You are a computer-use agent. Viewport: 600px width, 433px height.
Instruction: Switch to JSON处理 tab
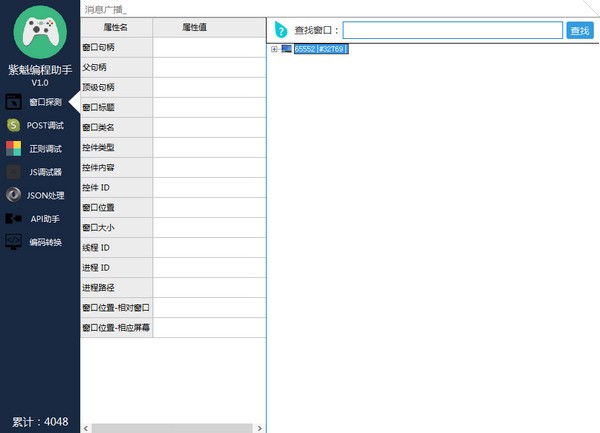click(46, 195)
